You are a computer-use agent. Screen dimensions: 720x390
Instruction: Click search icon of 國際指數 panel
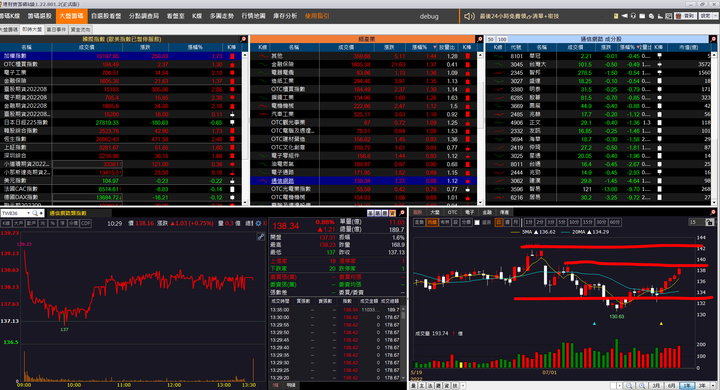pyautogui.click(x=243, y=40)
